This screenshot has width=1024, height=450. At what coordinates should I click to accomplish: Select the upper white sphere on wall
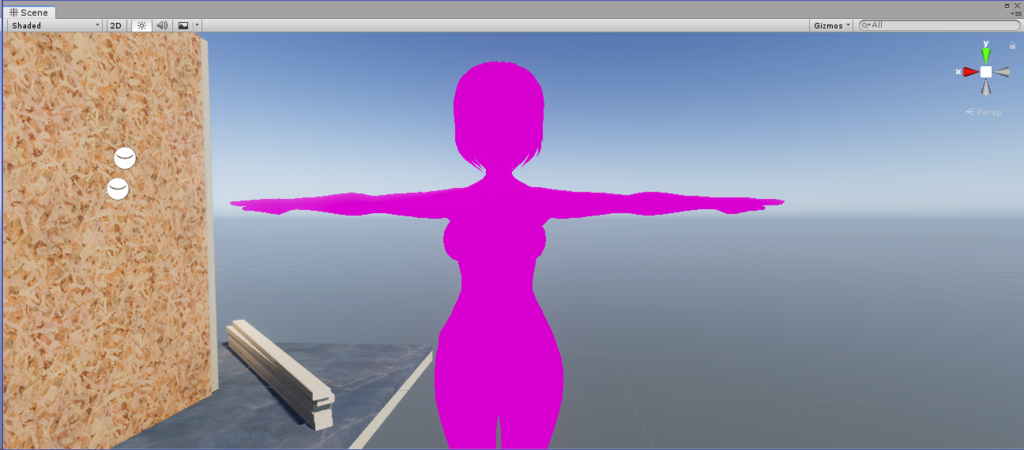(x=125, y=158)
